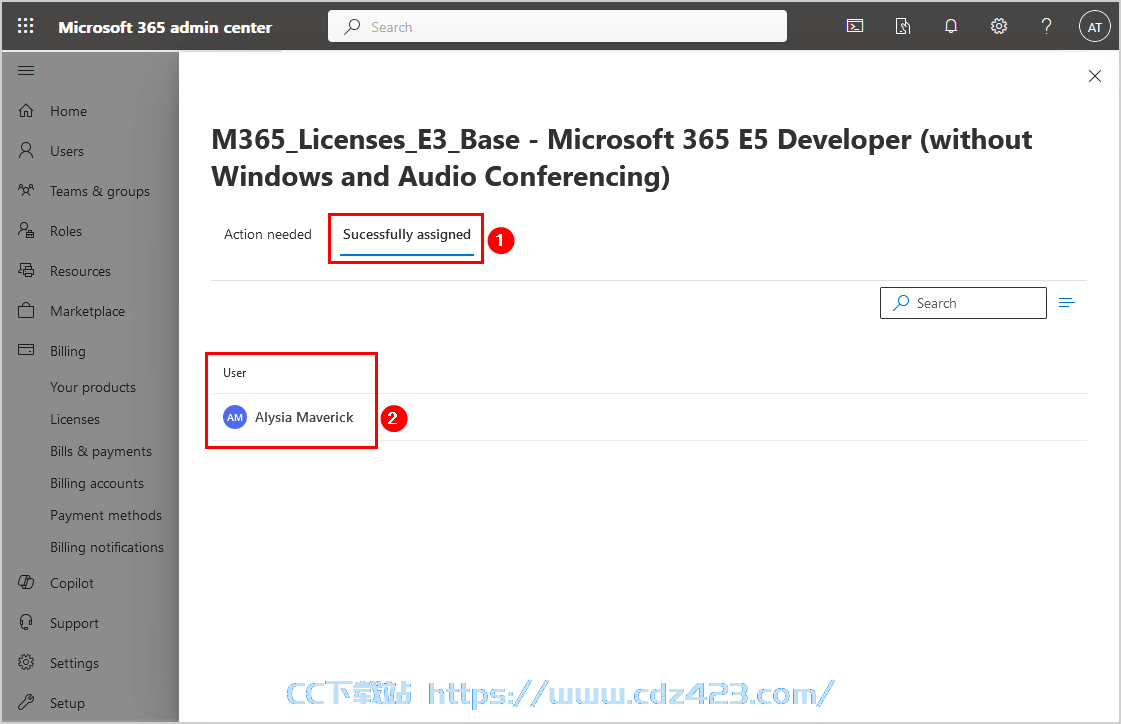Expand Support navigation item
The image size is (1121, 724).
(74, 623)
